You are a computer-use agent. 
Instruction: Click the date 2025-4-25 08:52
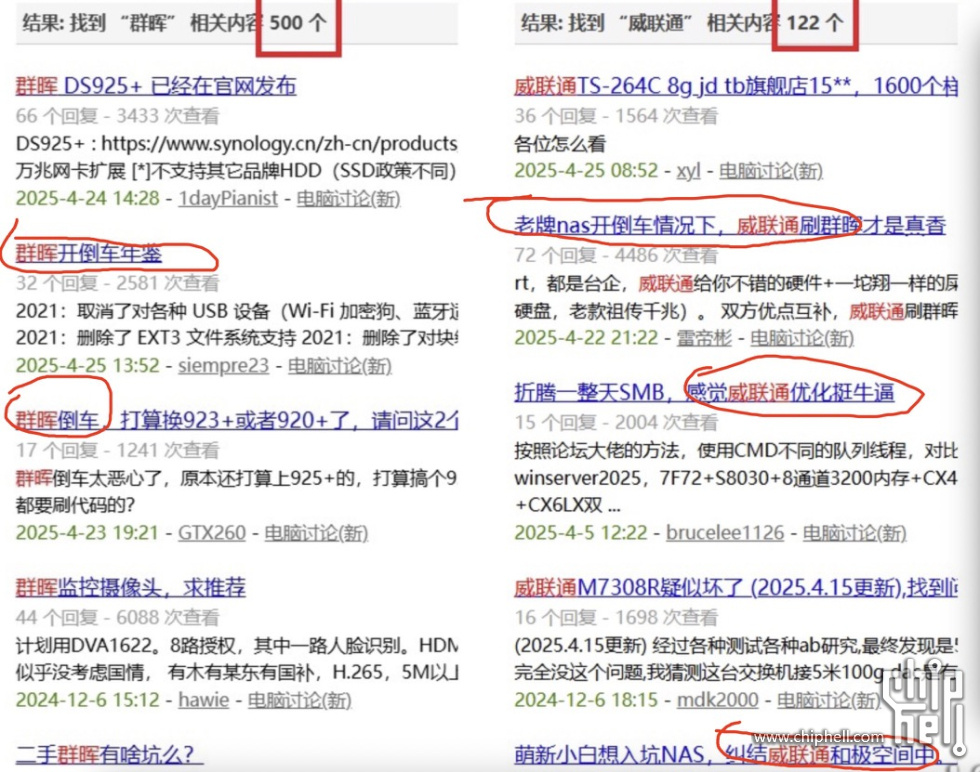click(x=586, y=170)
